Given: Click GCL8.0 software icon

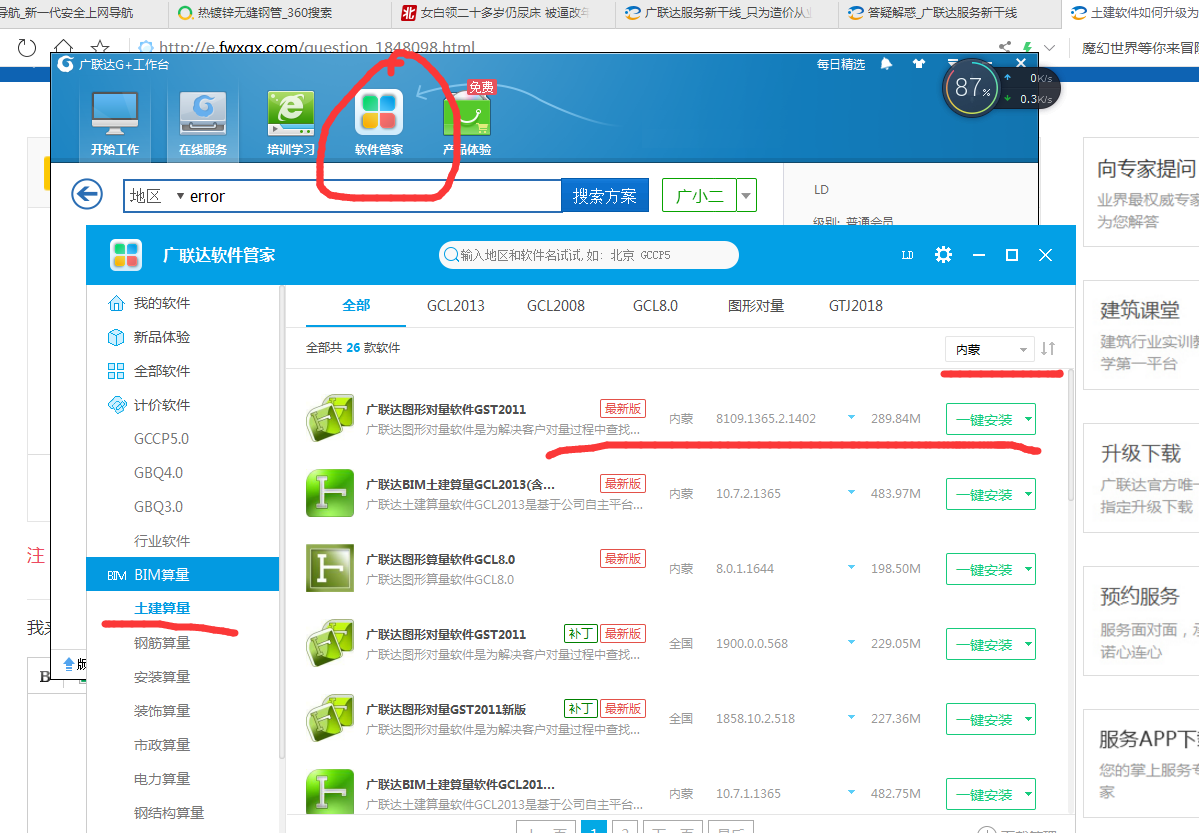Looking at the screenshot, I should pos(330,568).
